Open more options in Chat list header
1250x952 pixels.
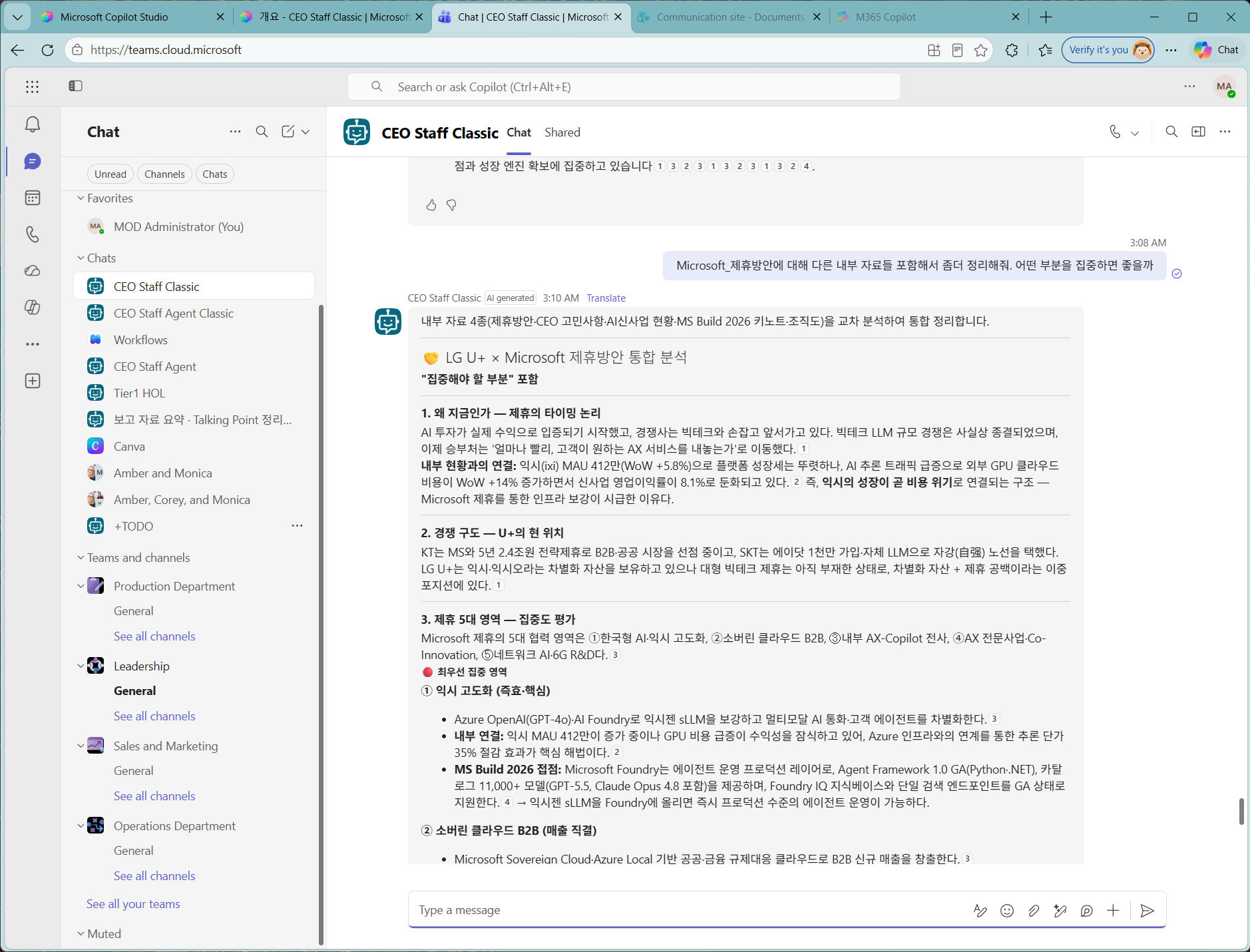235,132
